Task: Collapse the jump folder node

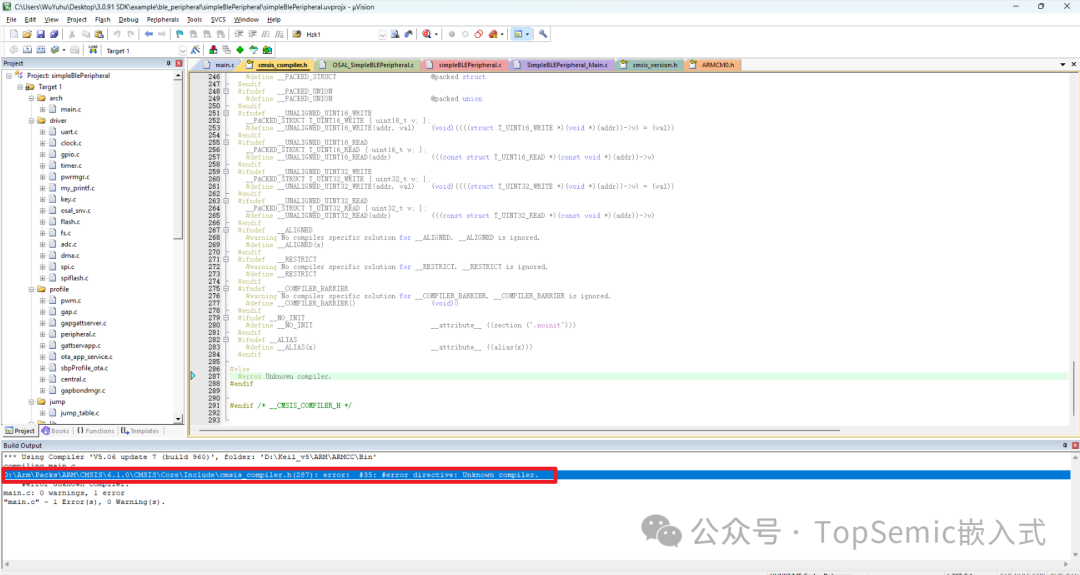Action: [31, 401]
